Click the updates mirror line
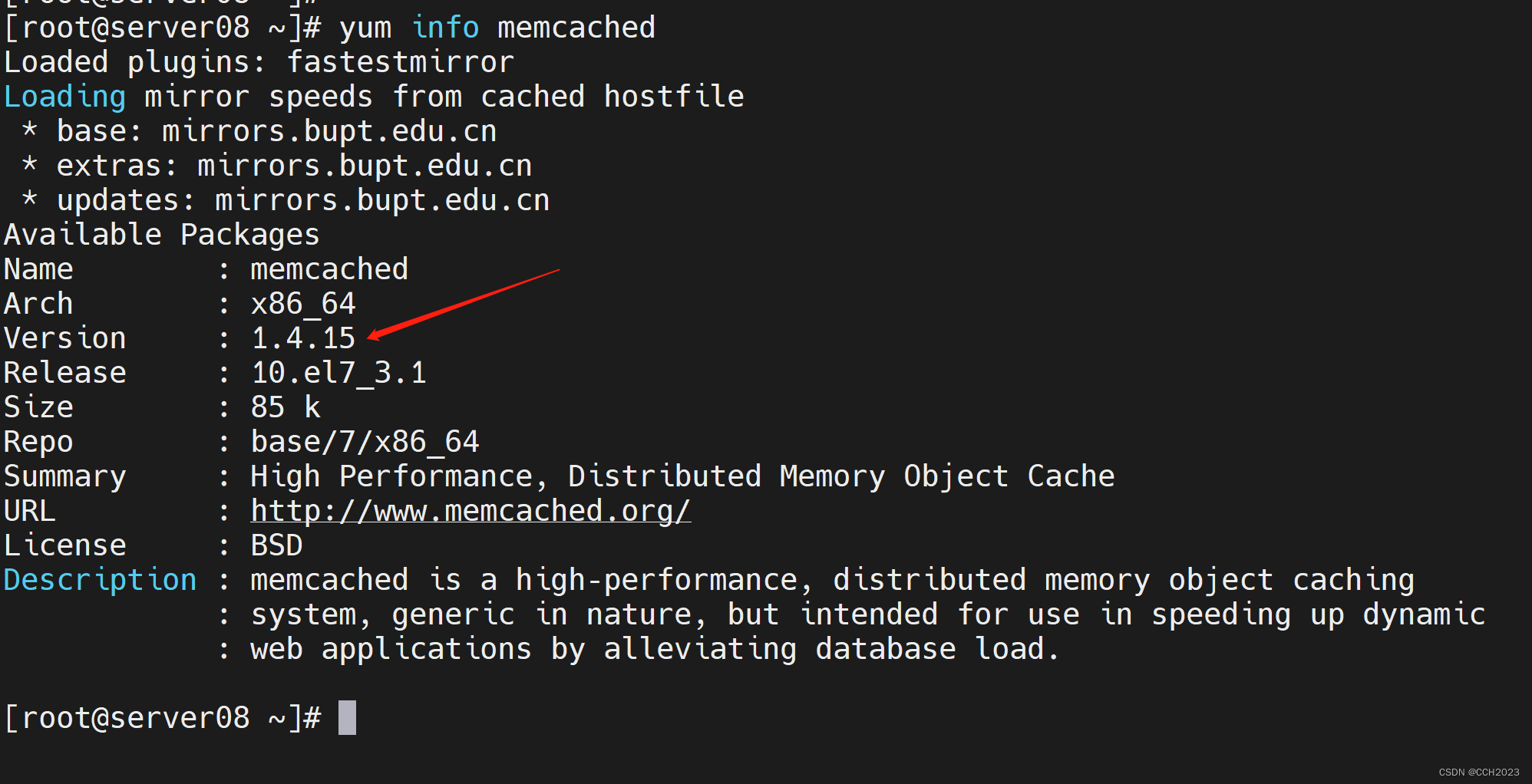Image resolution: width=1532 pixels, height=784 pixels. (x=286, y=200)
